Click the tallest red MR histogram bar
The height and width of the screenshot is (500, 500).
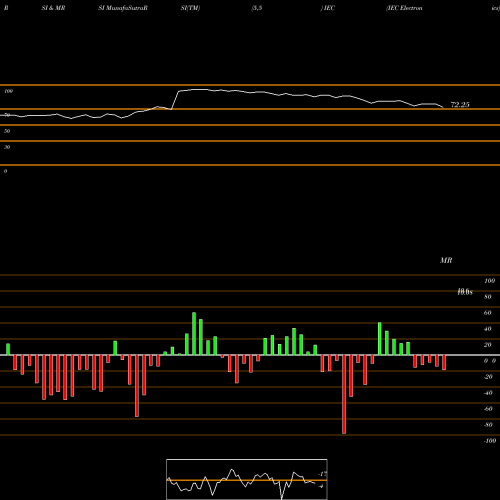(x=344, y=394)
